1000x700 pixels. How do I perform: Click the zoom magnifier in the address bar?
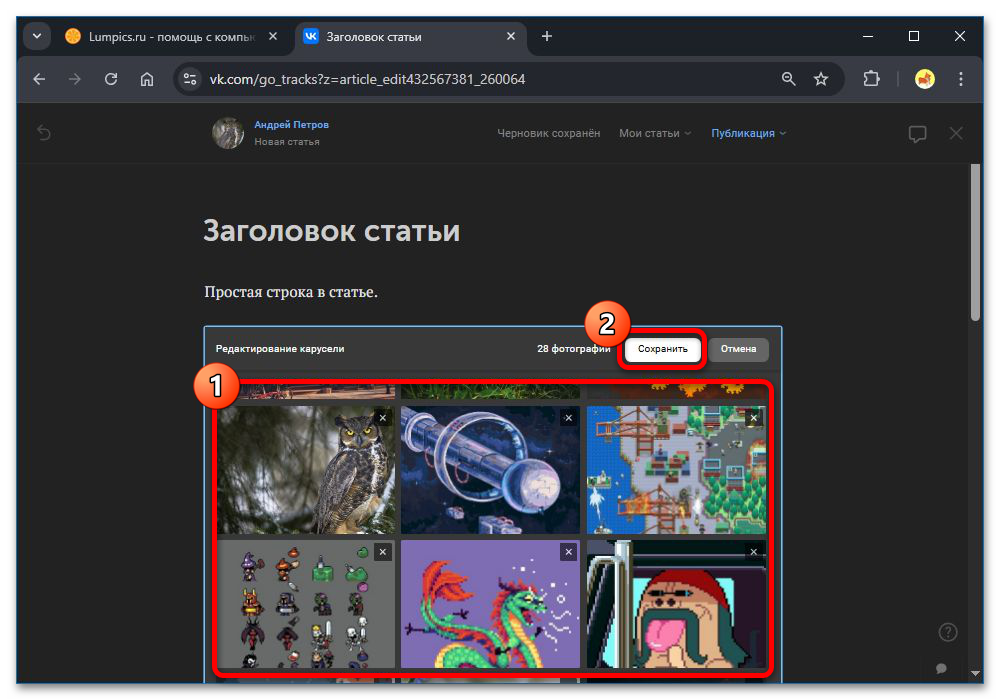click(x=789, y=78)
